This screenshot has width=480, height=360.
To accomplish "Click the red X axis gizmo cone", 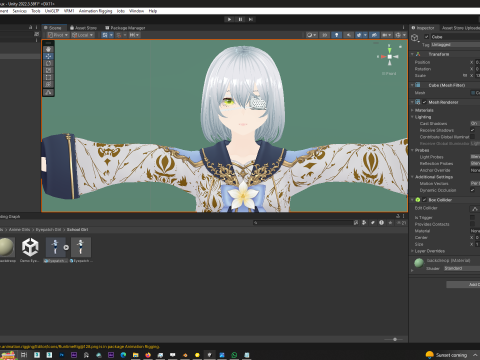I will click(382, 57).
